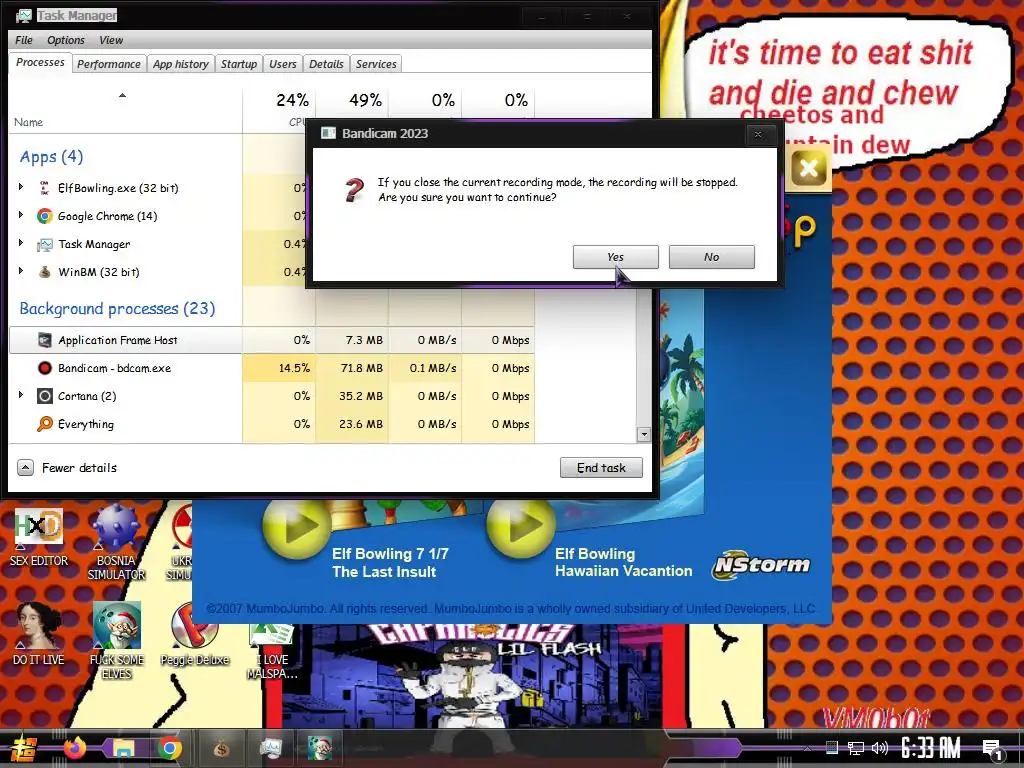
Task: Click the Background processes (23) heading
Action: [117, 308]
